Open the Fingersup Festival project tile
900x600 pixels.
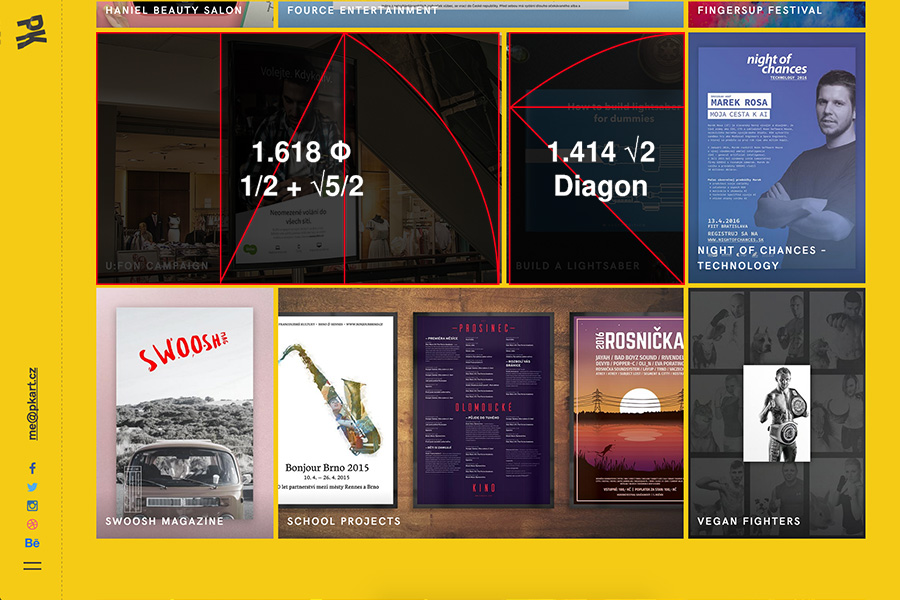tap(776, 13)
